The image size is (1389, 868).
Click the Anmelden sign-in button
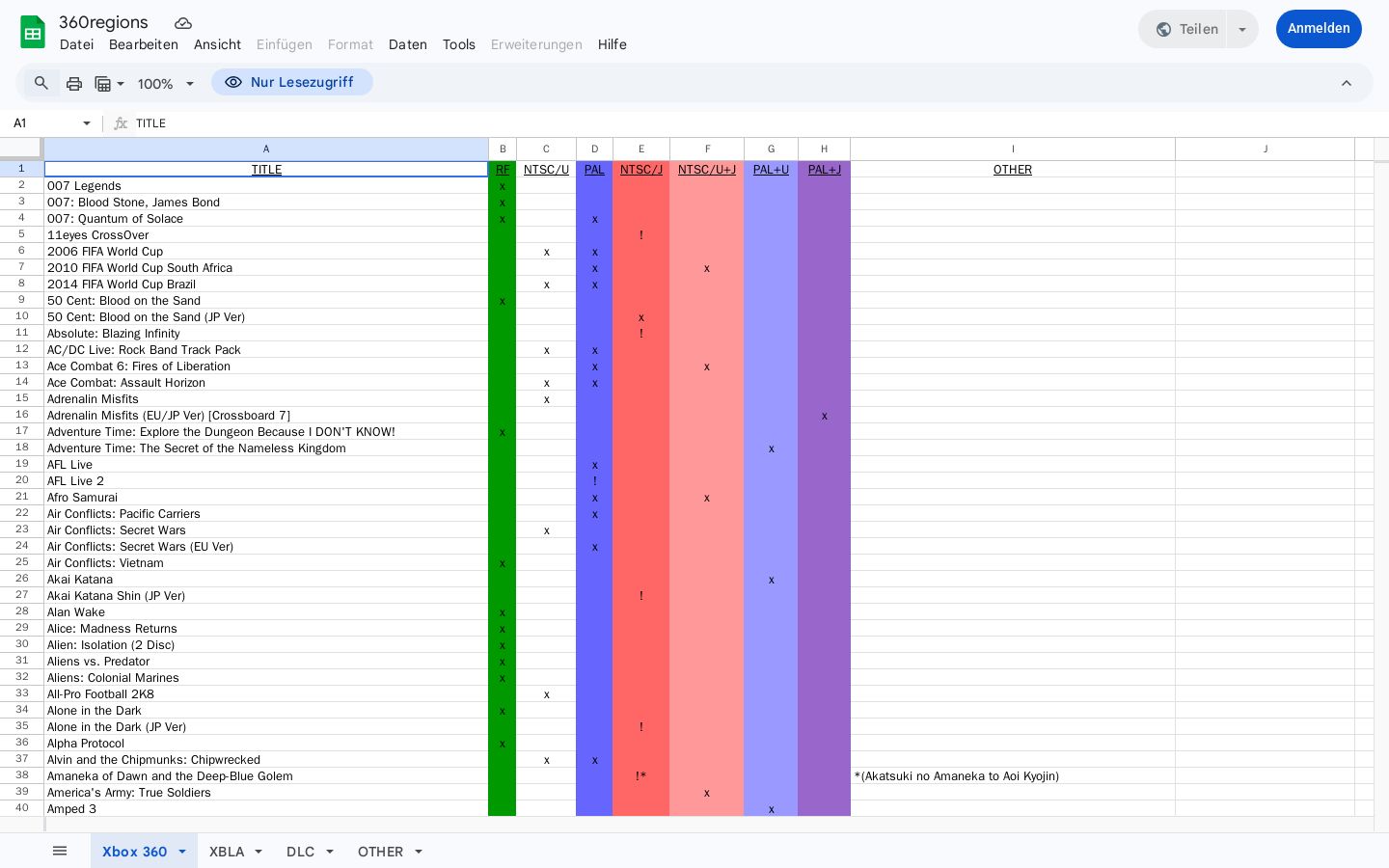pyautogui.click(x=1319, y=29)
